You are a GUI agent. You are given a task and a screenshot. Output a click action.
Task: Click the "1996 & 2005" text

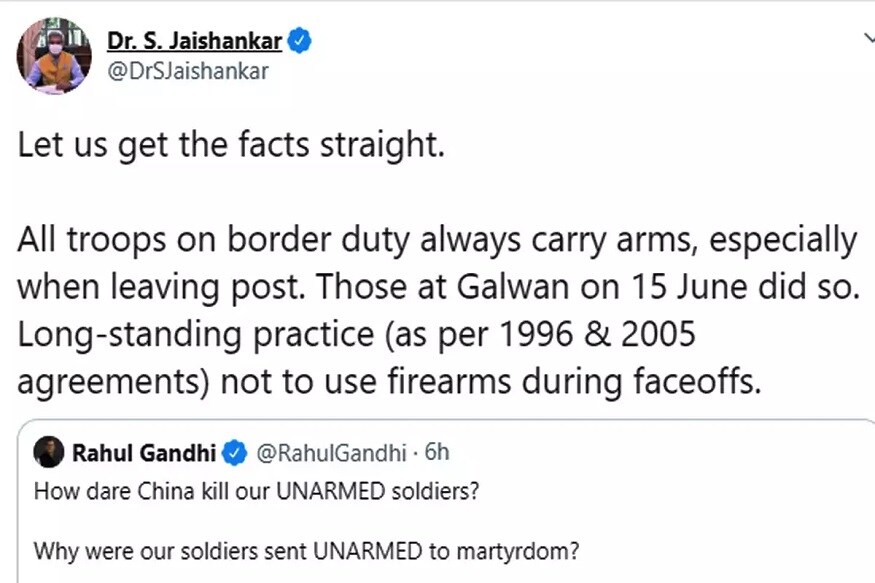(596, 334)
